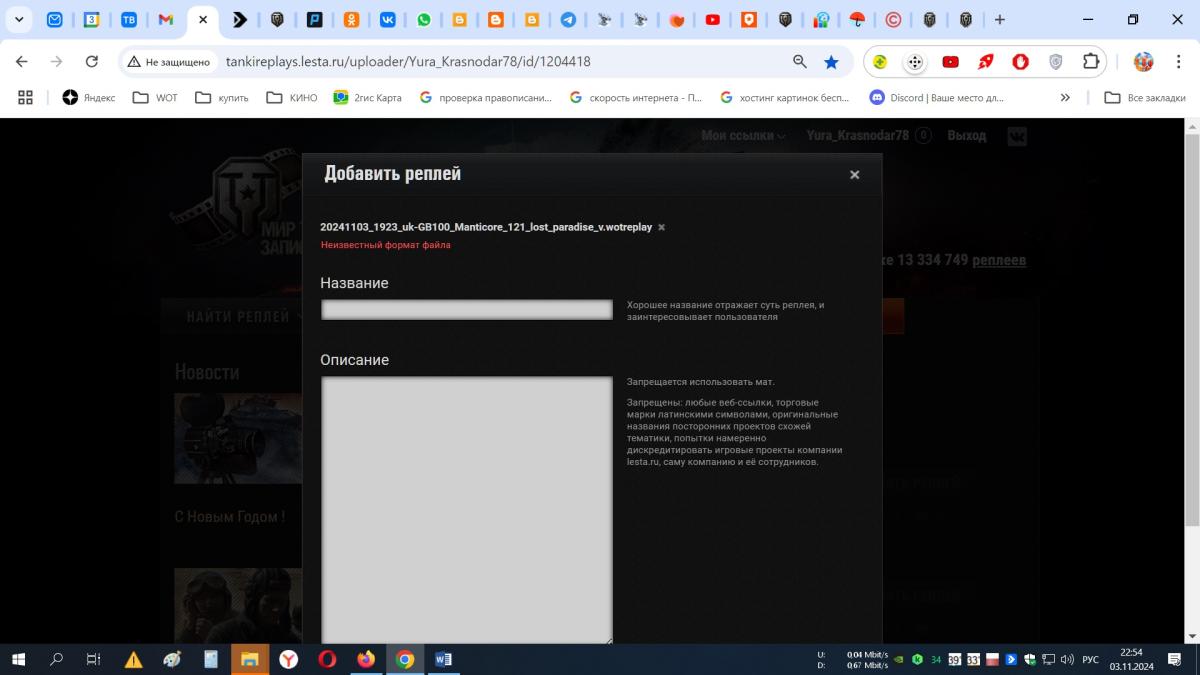Launch Opera from the taskbar
Viewport: 1200px width, 675px height.
click(327, 660)
